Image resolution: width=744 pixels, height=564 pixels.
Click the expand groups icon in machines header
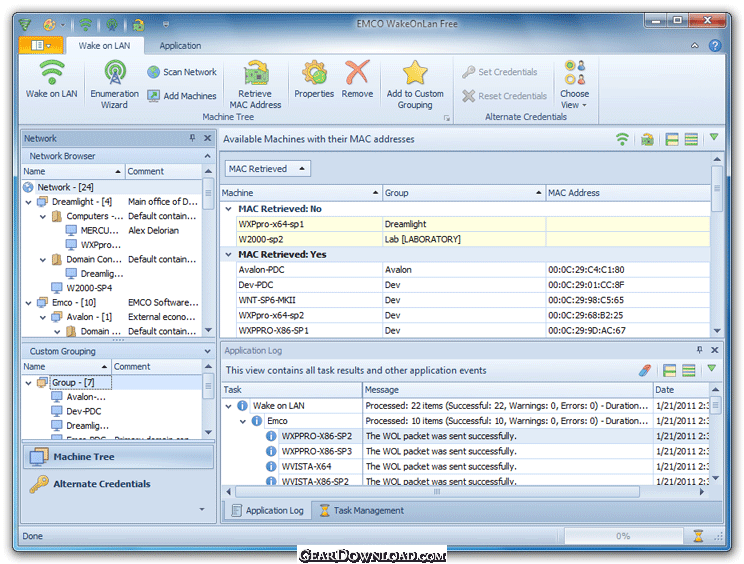672,139
